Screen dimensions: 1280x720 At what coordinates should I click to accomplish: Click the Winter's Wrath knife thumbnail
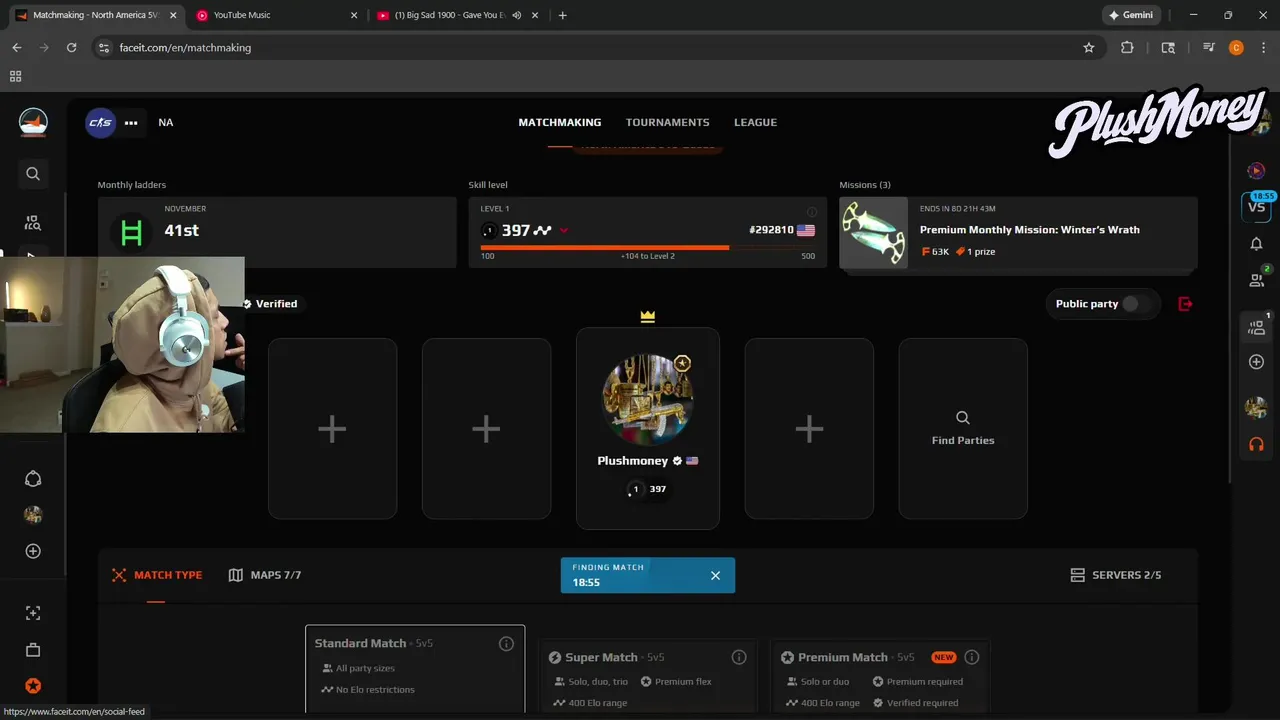[874, 232]
